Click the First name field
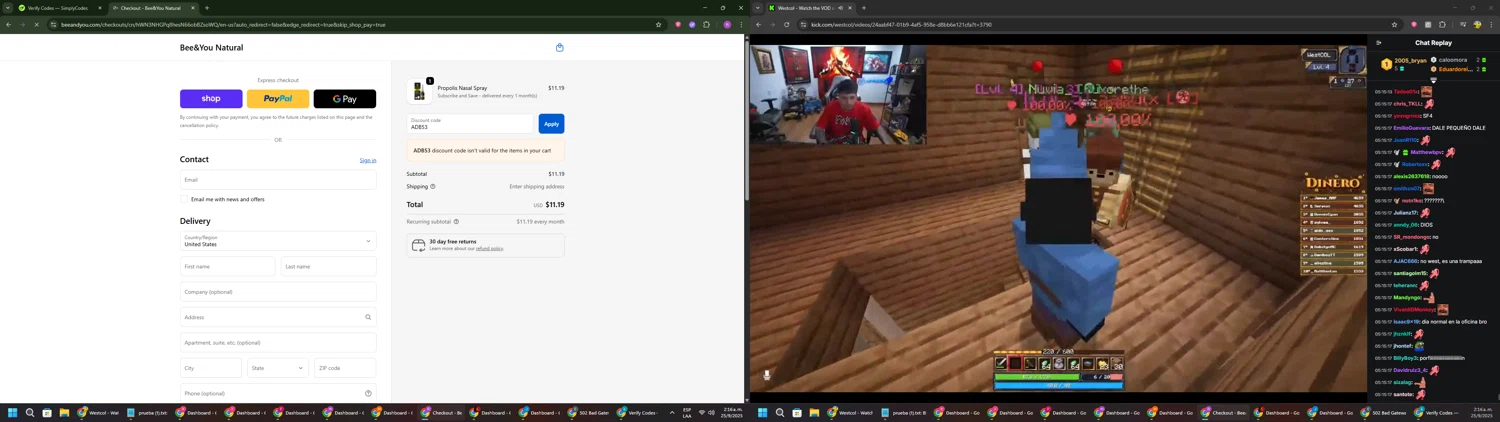1500x422 pixels. pyautogui.click(x=227, y=266)
